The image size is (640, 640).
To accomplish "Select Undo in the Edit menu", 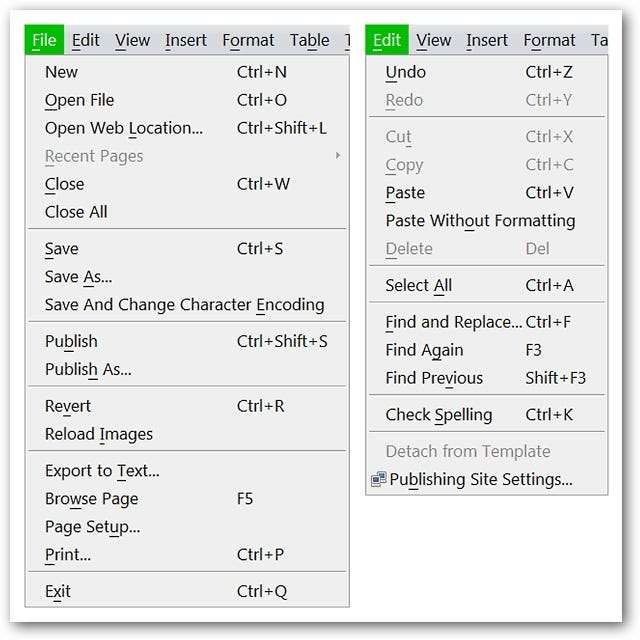I will [x=405, y=72].
